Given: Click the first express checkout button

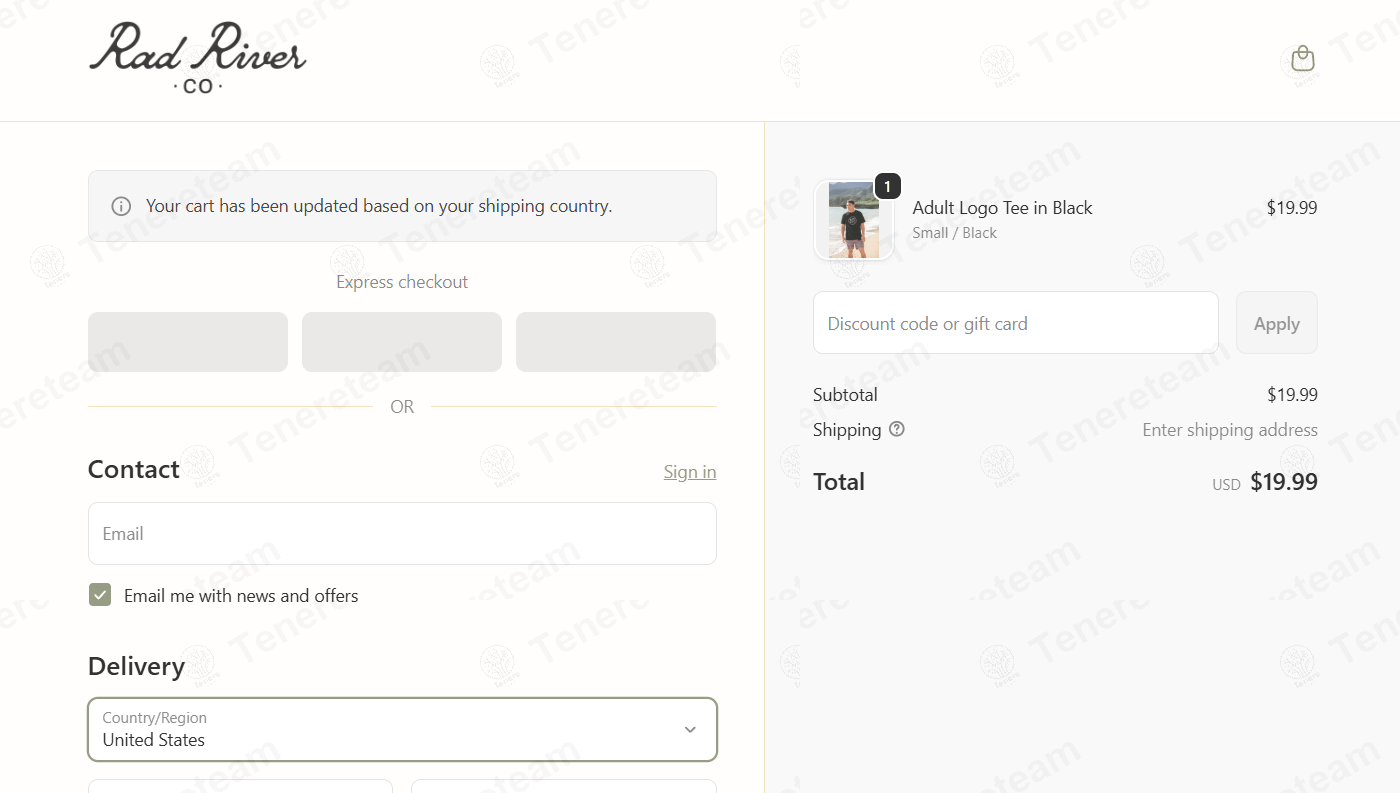Looking at the screenshot, I should click(x=188, y=342).
